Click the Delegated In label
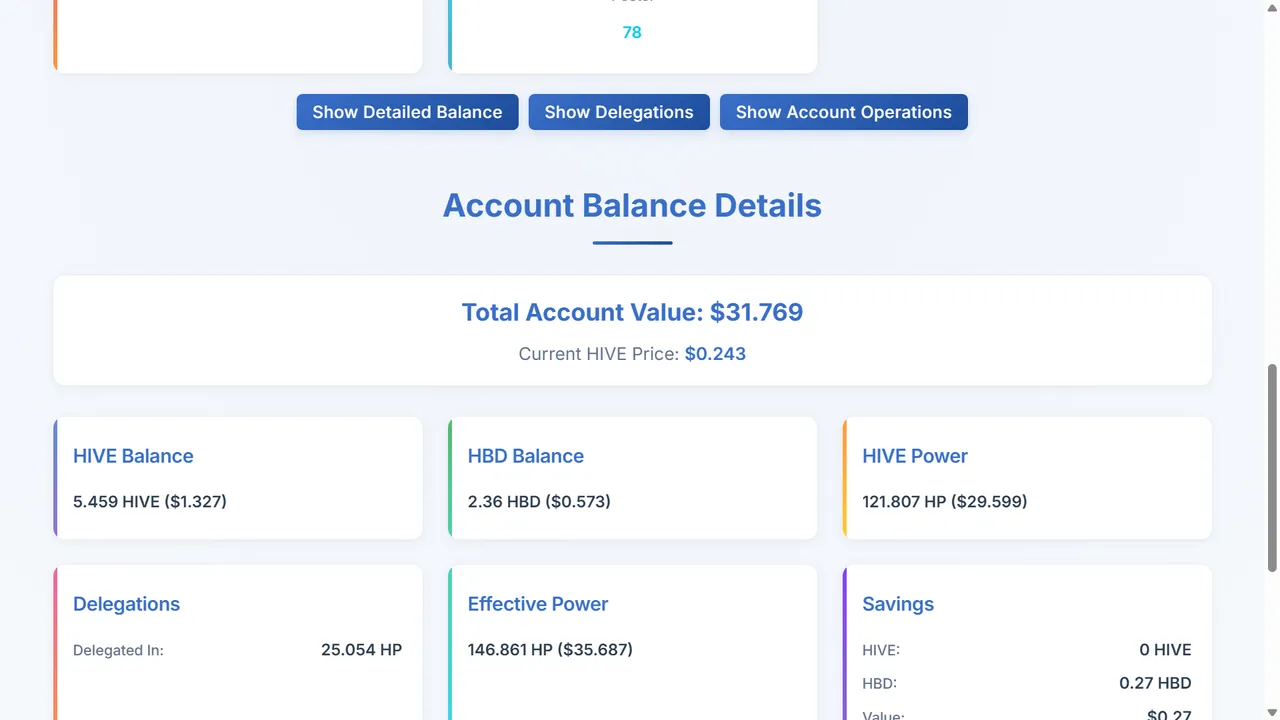The image size is (1280, 720). 118,650
